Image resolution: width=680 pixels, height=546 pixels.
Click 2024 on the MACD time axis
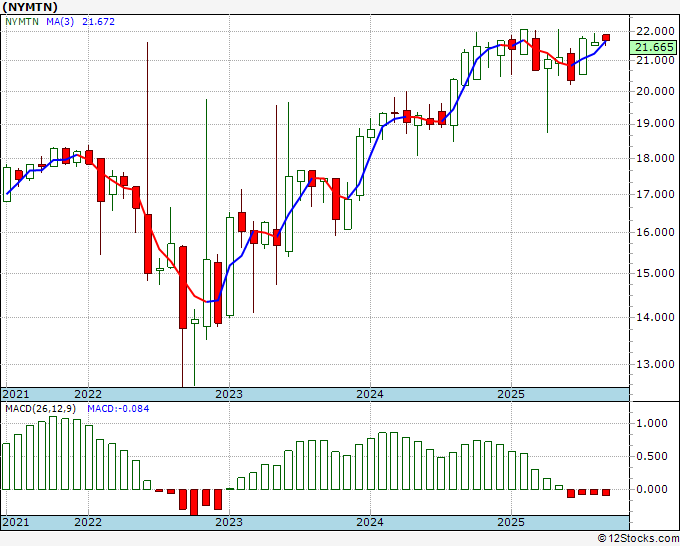(370, 522)
